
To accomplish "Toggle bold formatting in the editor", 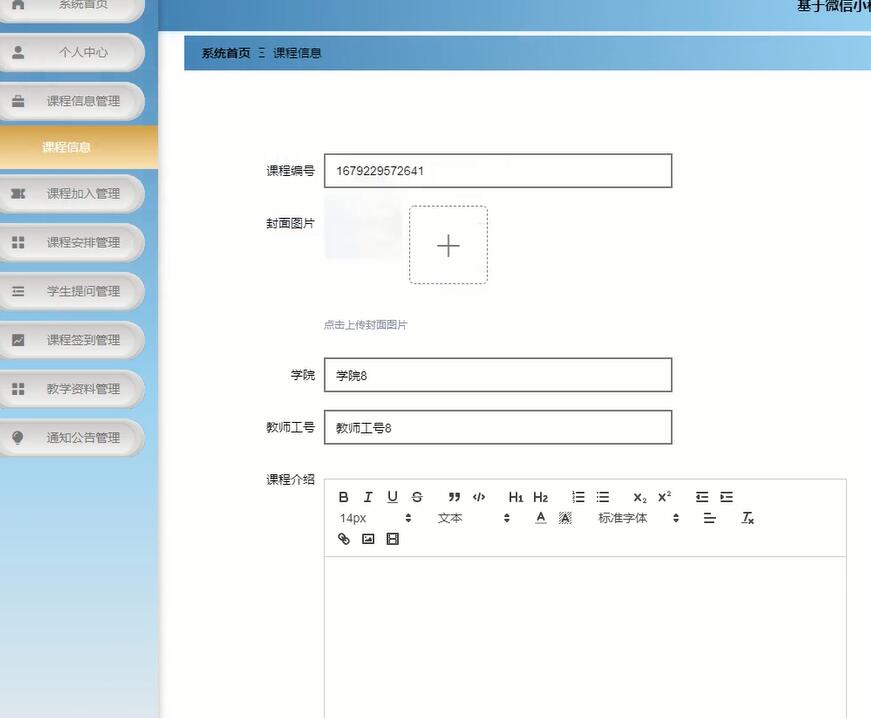I will (343, 497).
